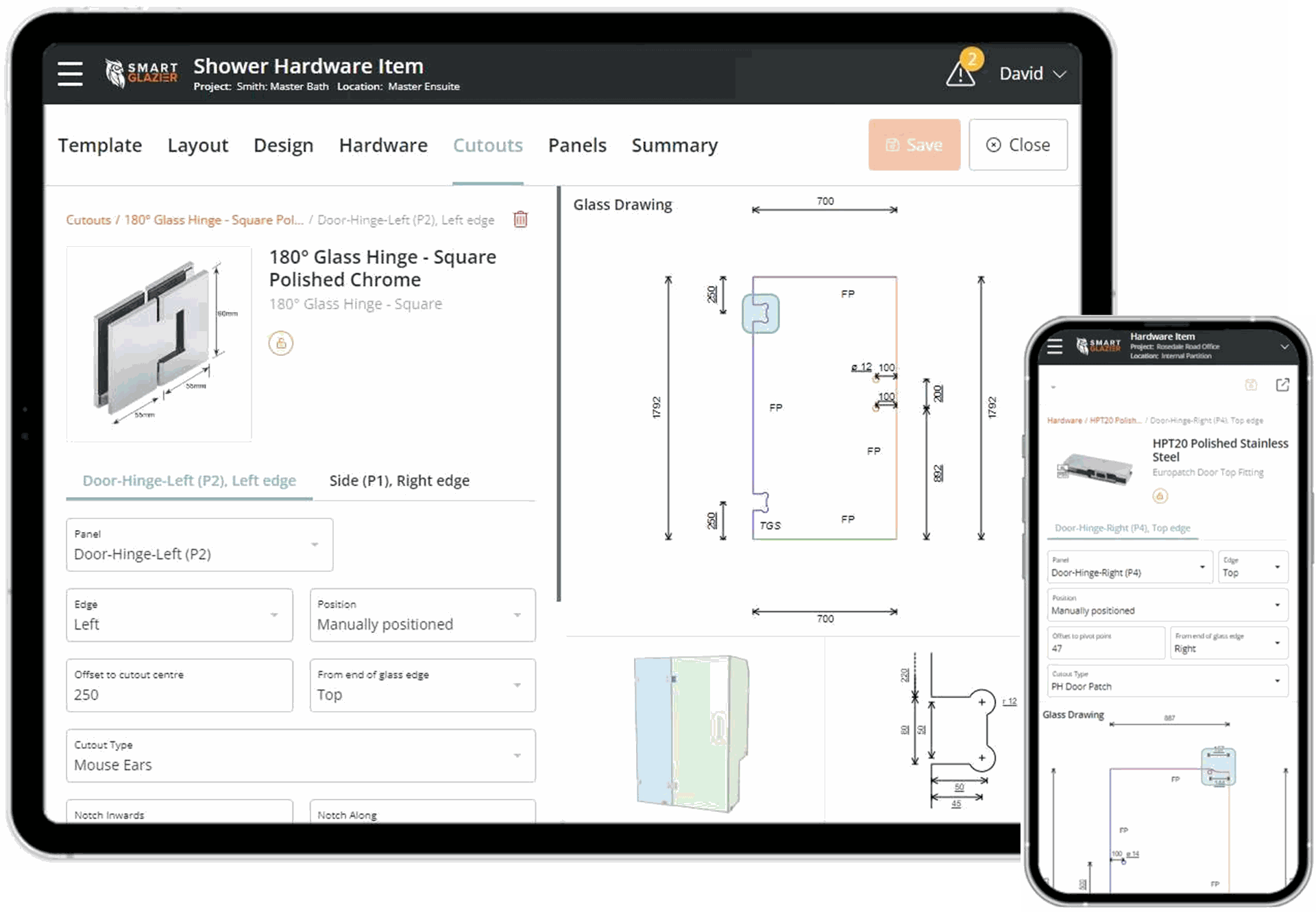The image size is (1316, 912).
Task: Toggle the lock icon on phone screen
Action: 1160,496
